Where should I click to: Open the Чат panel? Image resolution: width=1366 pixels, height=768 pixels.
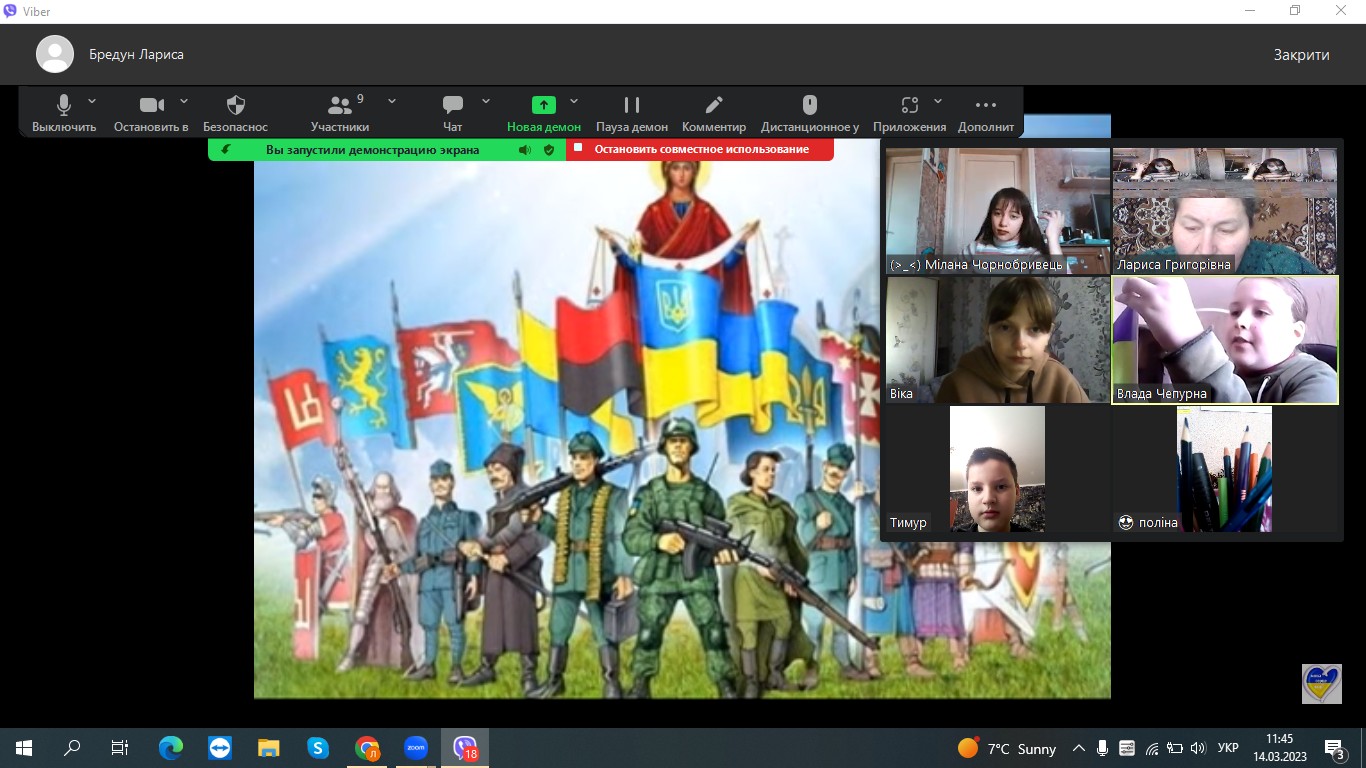(x=453, y=112)
